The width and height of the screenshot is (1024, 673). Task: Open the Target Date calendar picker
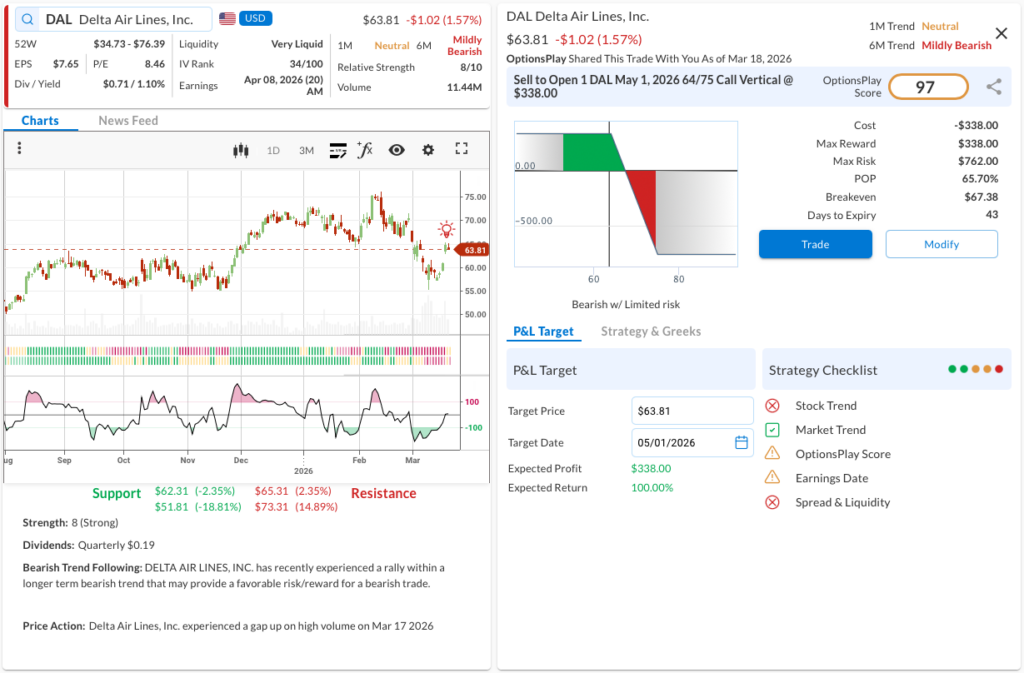(741, 442)
